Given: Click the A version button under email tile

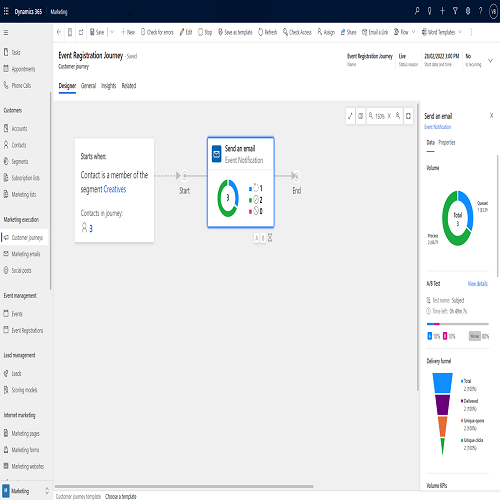Looking at the screenshot, I should click(256, 238).
